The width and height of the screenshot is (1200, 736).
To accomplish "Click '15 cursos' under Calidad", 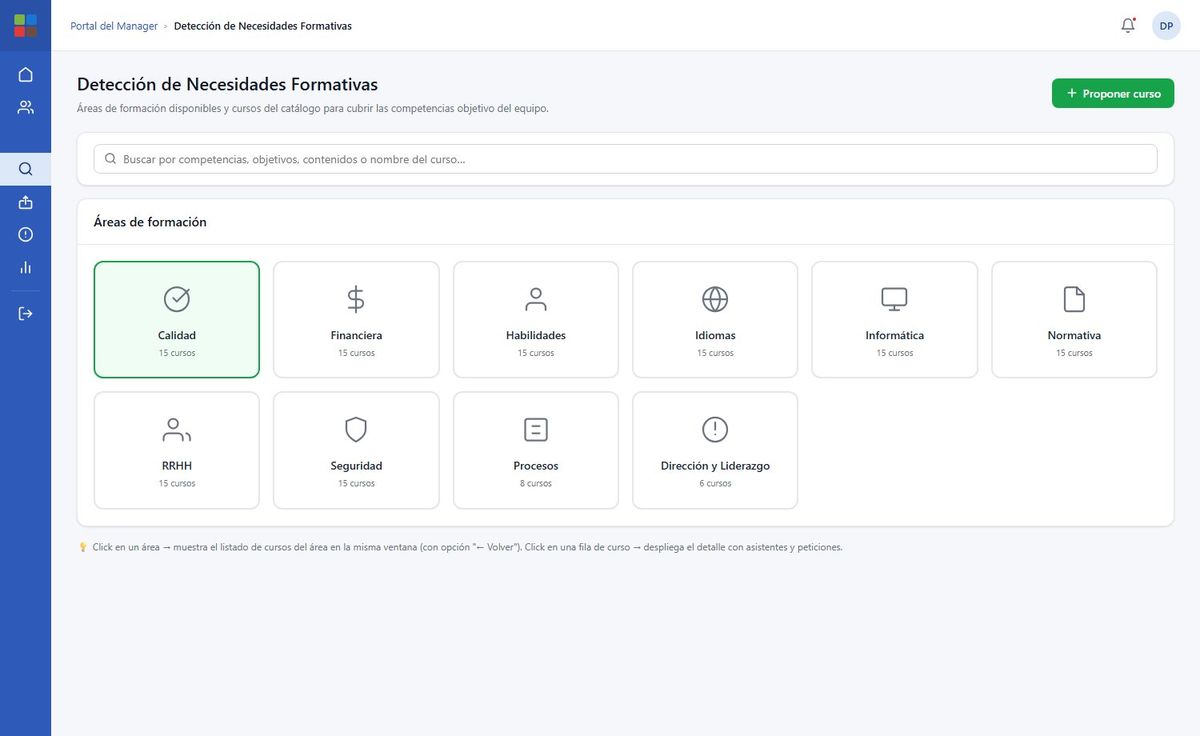I will click(x=177, y=353).
